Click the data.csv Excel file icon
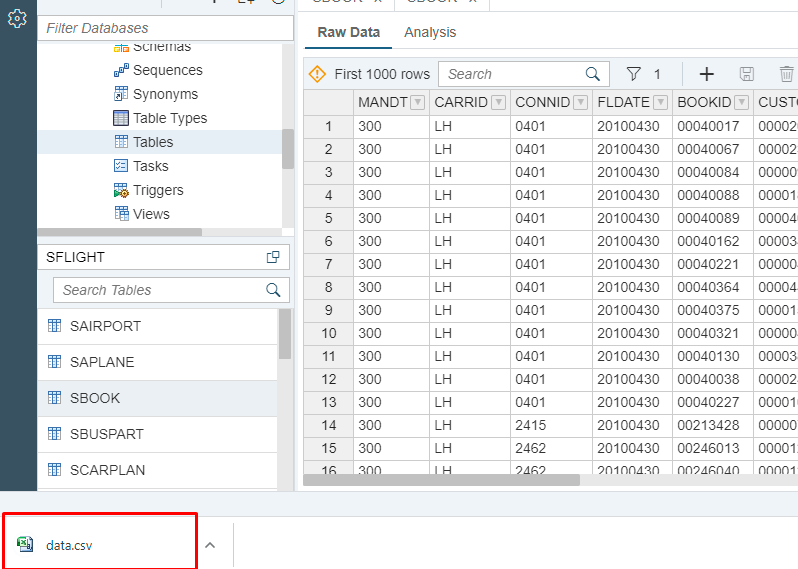Viewport: 798px width, 569px height. pos(25,544)
